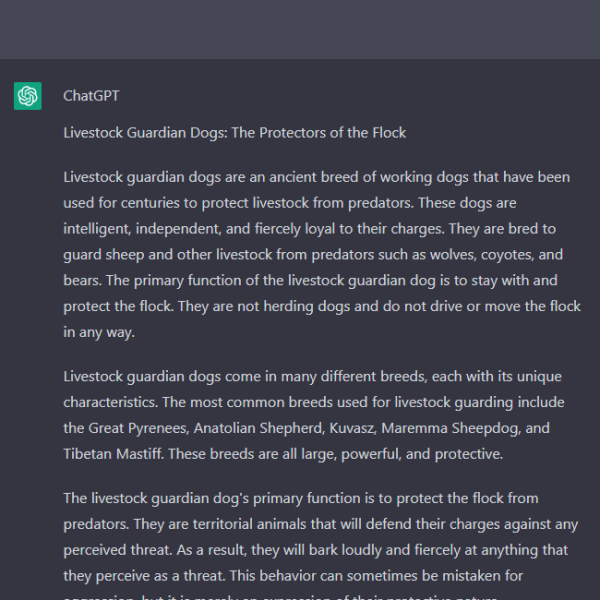Click the line starting 'protect the flock. They are not herding'

tap(322, 307)
